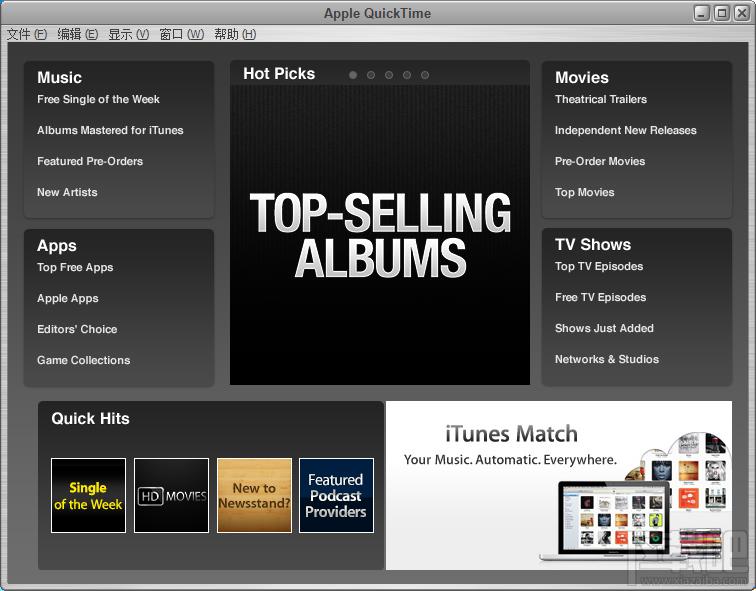Close the Apple QuickTime window

coord(742,13)
